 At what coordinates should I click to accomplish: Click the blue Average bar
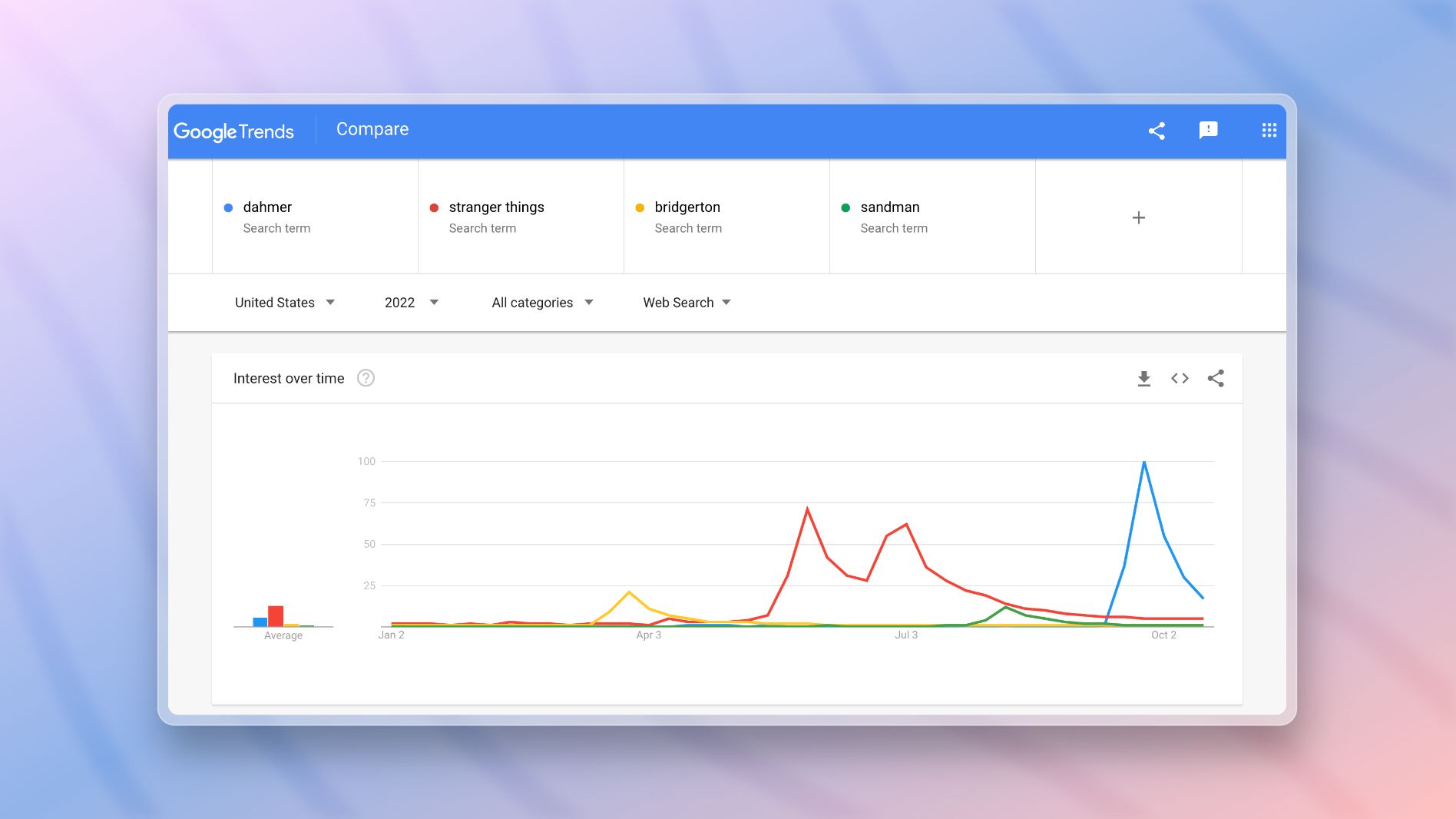tap(260, 622)
